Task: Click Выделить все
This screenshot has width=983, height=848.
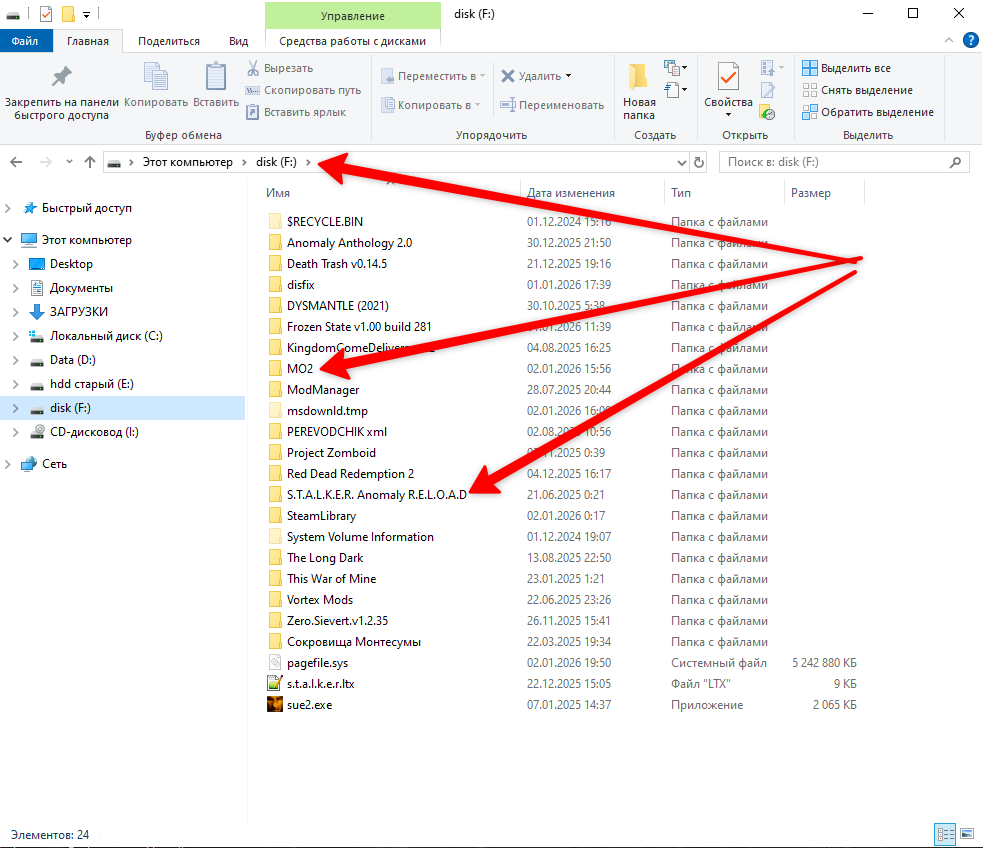Action: coord(847,68)
